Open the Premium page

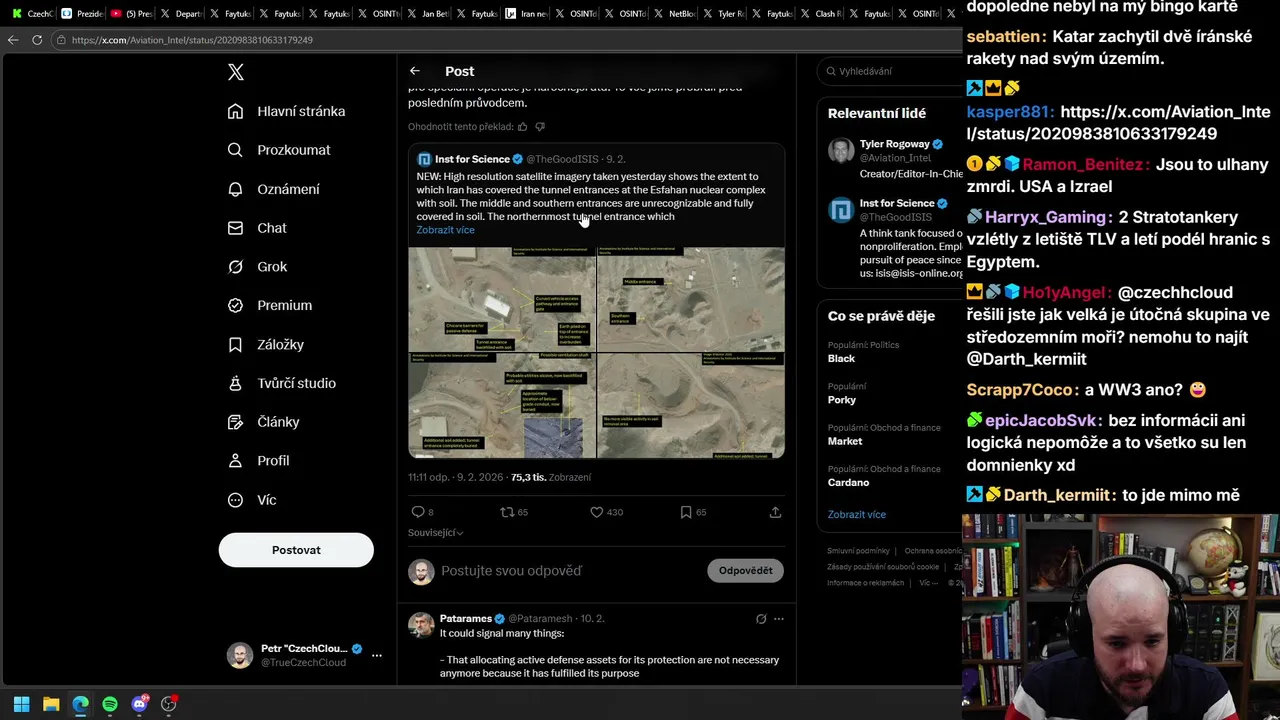[270, 305]
